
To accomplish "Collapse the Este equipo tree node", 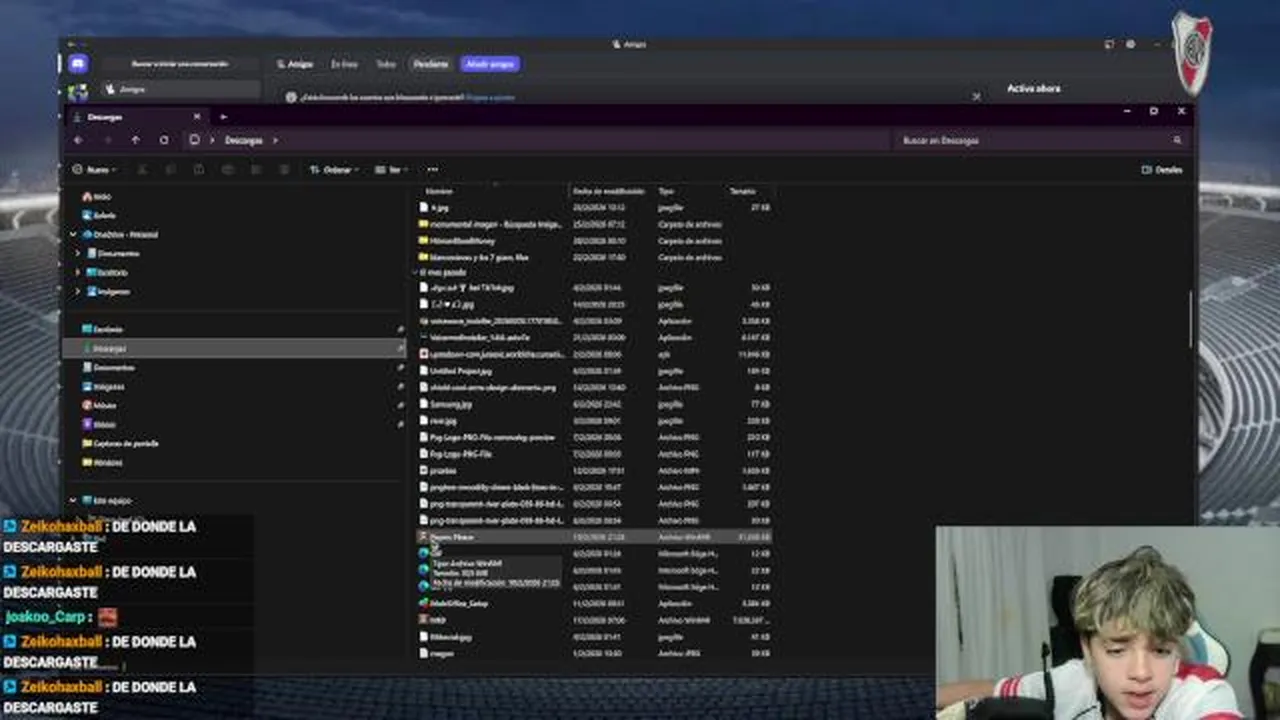I will click(73, 500).
